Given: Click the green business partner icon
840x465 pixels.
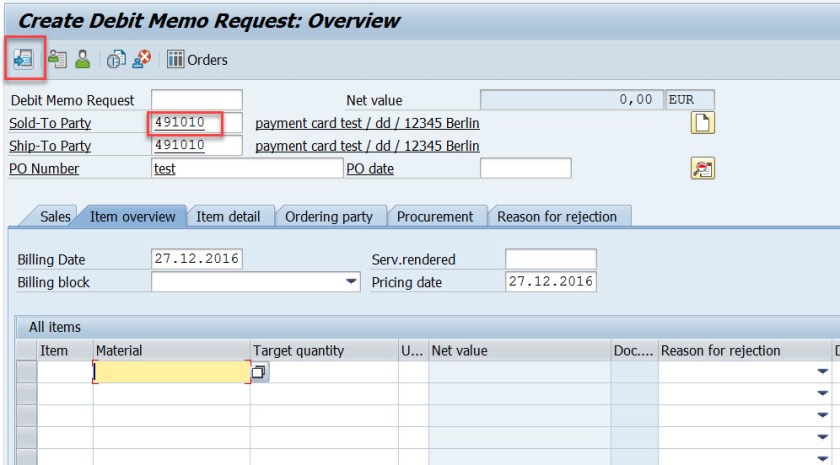Looking at the screenshot, I should point(82,60).
